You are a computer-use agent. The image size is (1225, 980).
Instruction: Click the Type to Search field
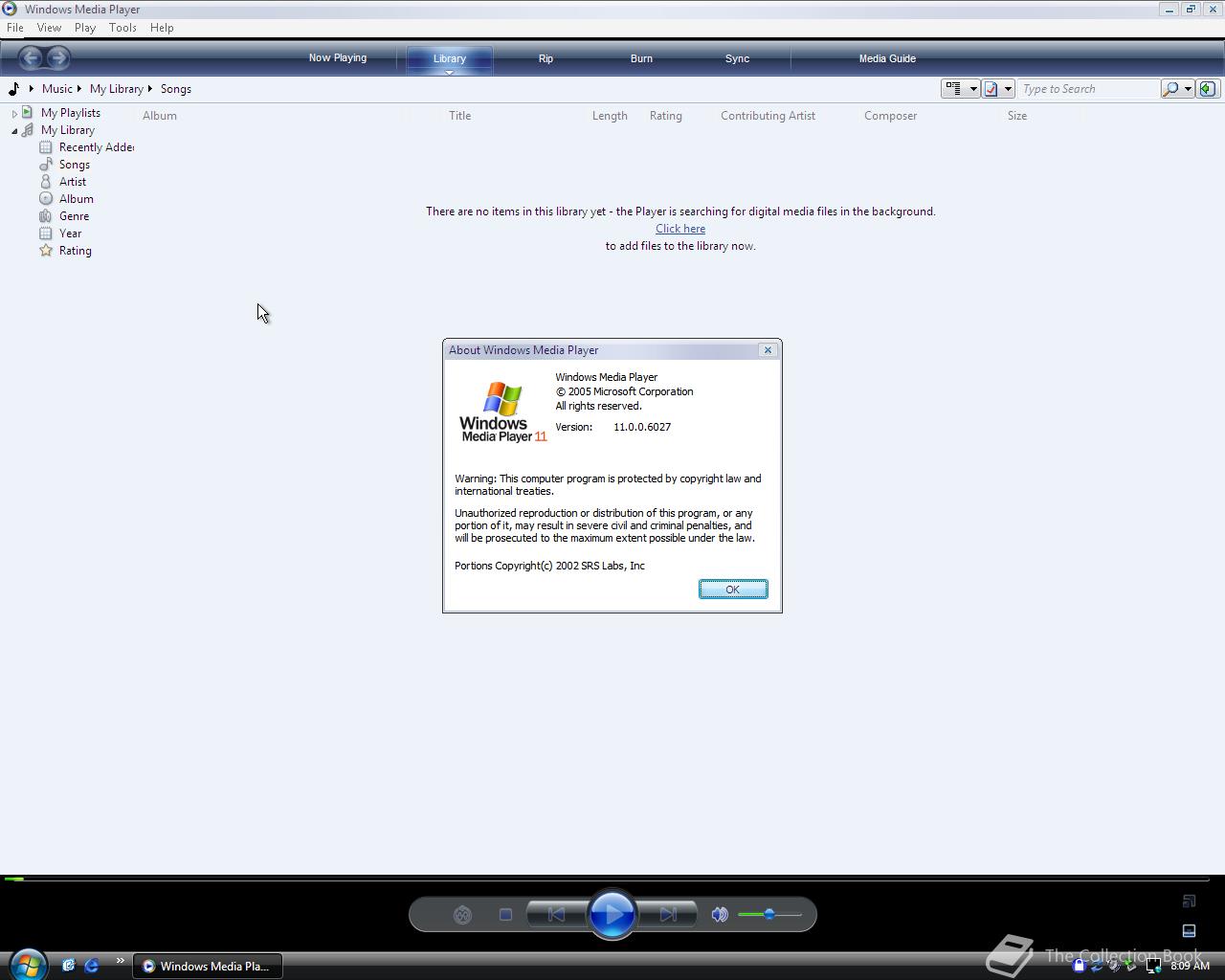point(1089,89)
